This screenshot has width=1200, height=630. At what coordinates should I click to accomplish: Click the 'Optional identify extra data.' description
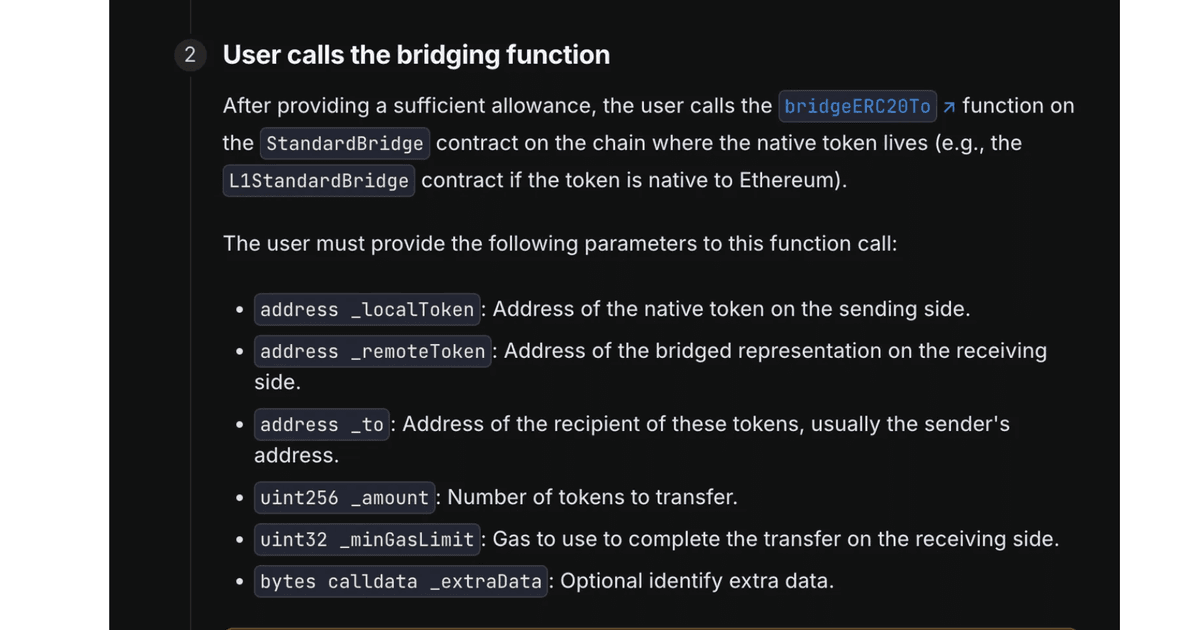point(697,581)
